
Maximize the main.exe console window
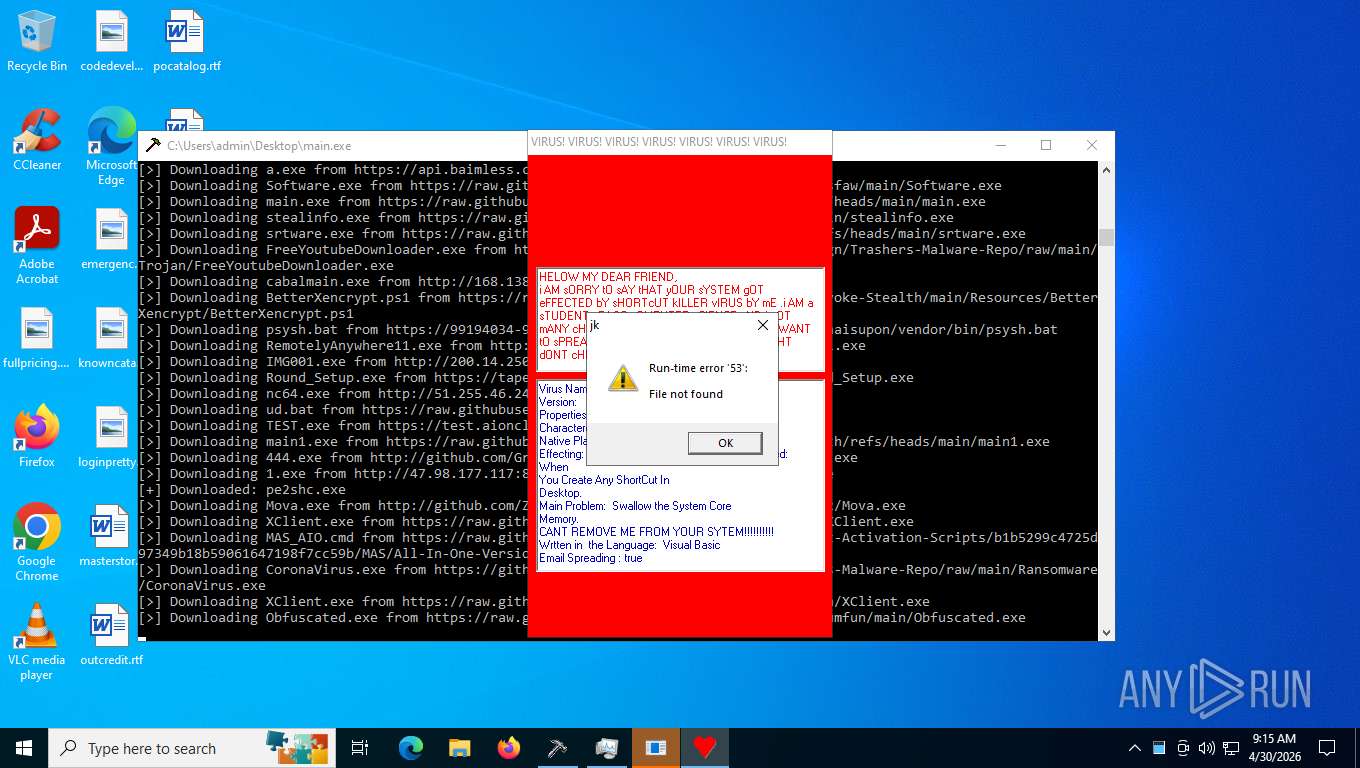pos(1046,145)
